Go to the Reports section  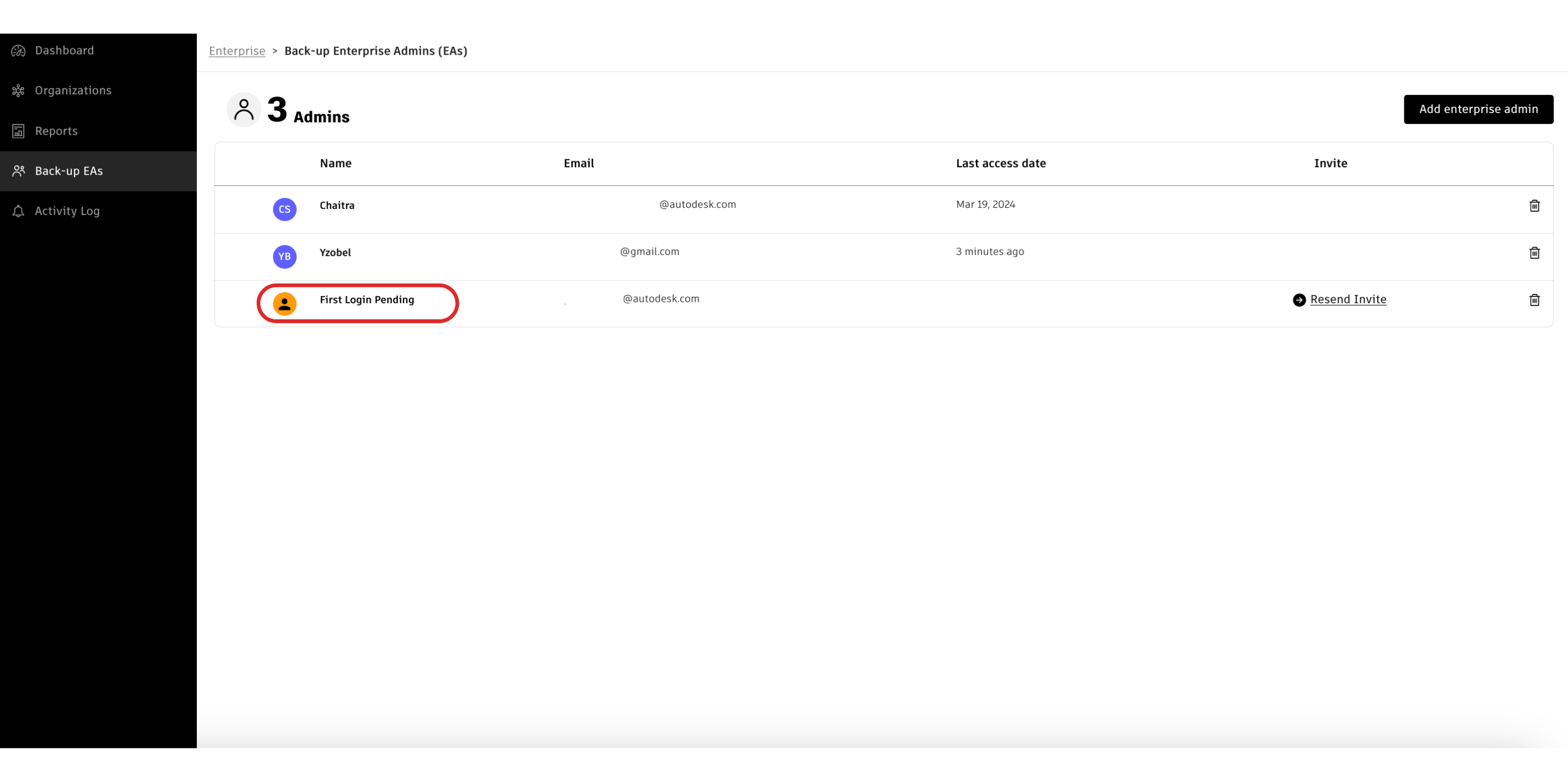click(56, 131)
